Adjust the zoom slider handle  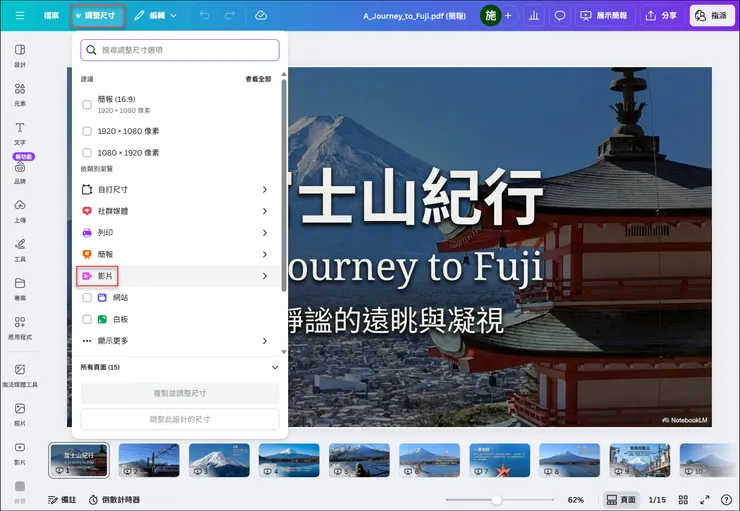click(x=496, y=500)
